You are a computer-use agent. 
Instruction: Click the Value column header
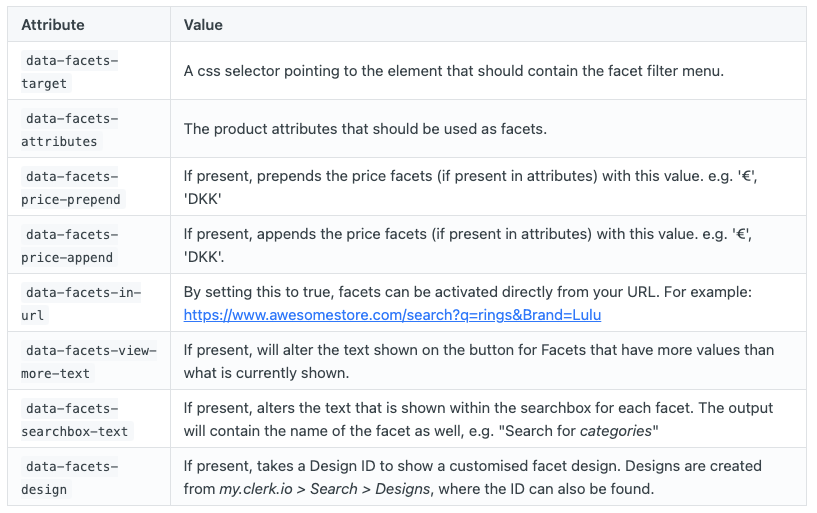203,24
